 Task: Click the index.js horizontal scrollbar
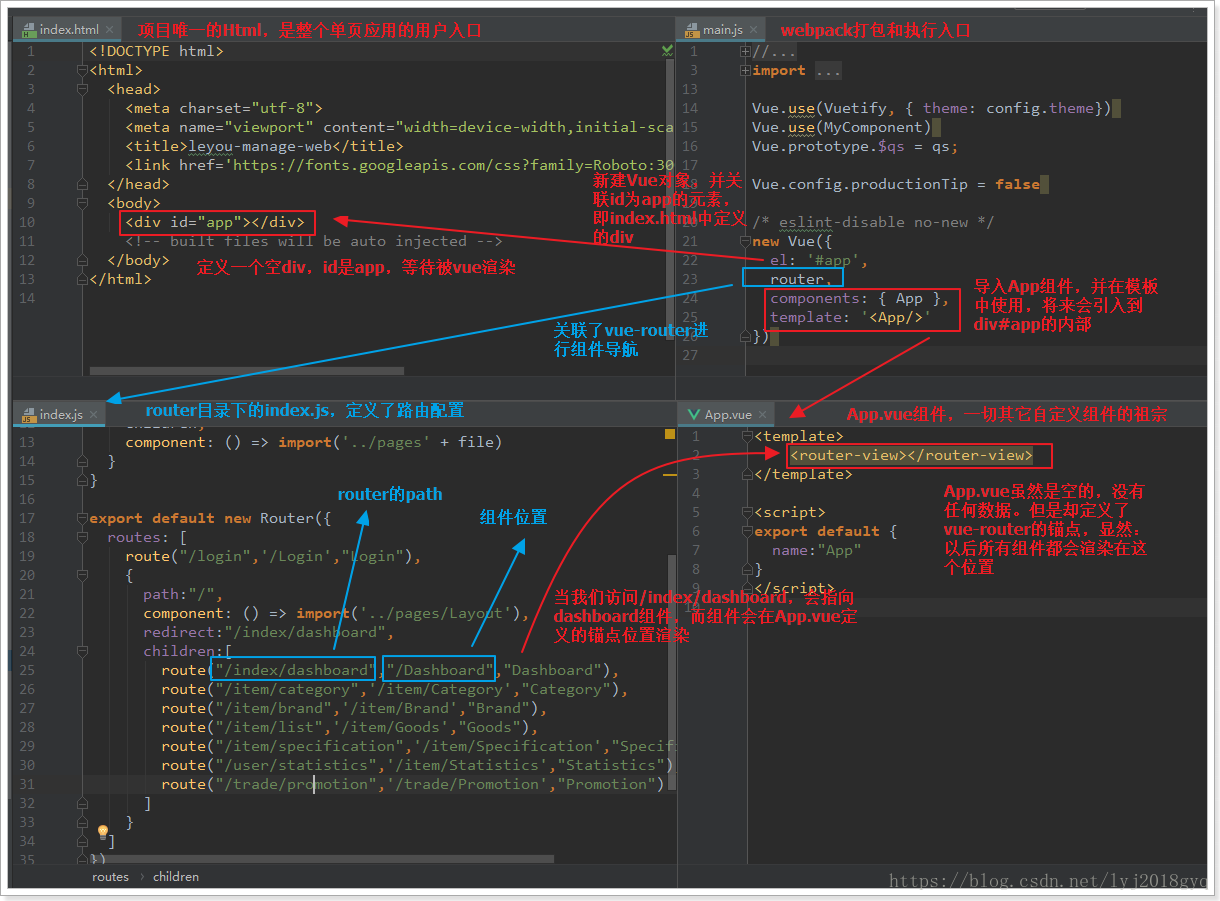pos(321,858)
